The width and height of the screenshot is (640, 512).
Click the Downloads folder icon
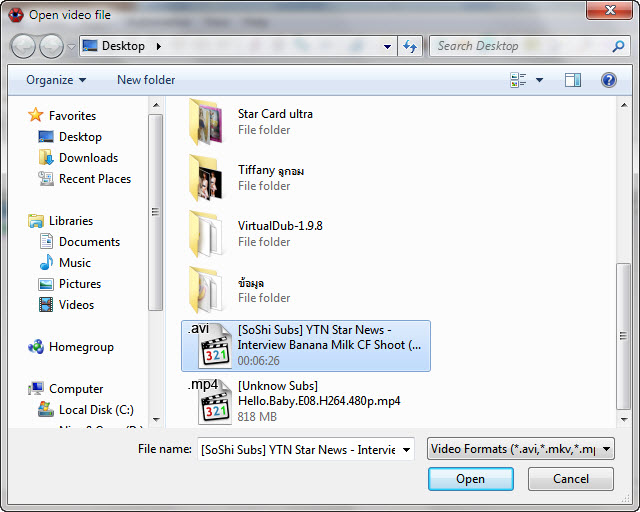46,157
